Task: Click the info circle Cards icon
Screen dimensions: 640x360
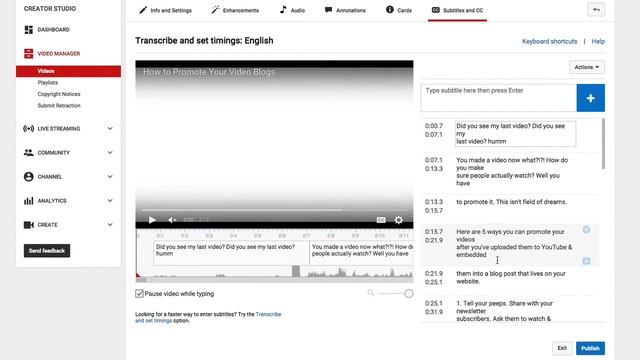Action: click(390, 9)
